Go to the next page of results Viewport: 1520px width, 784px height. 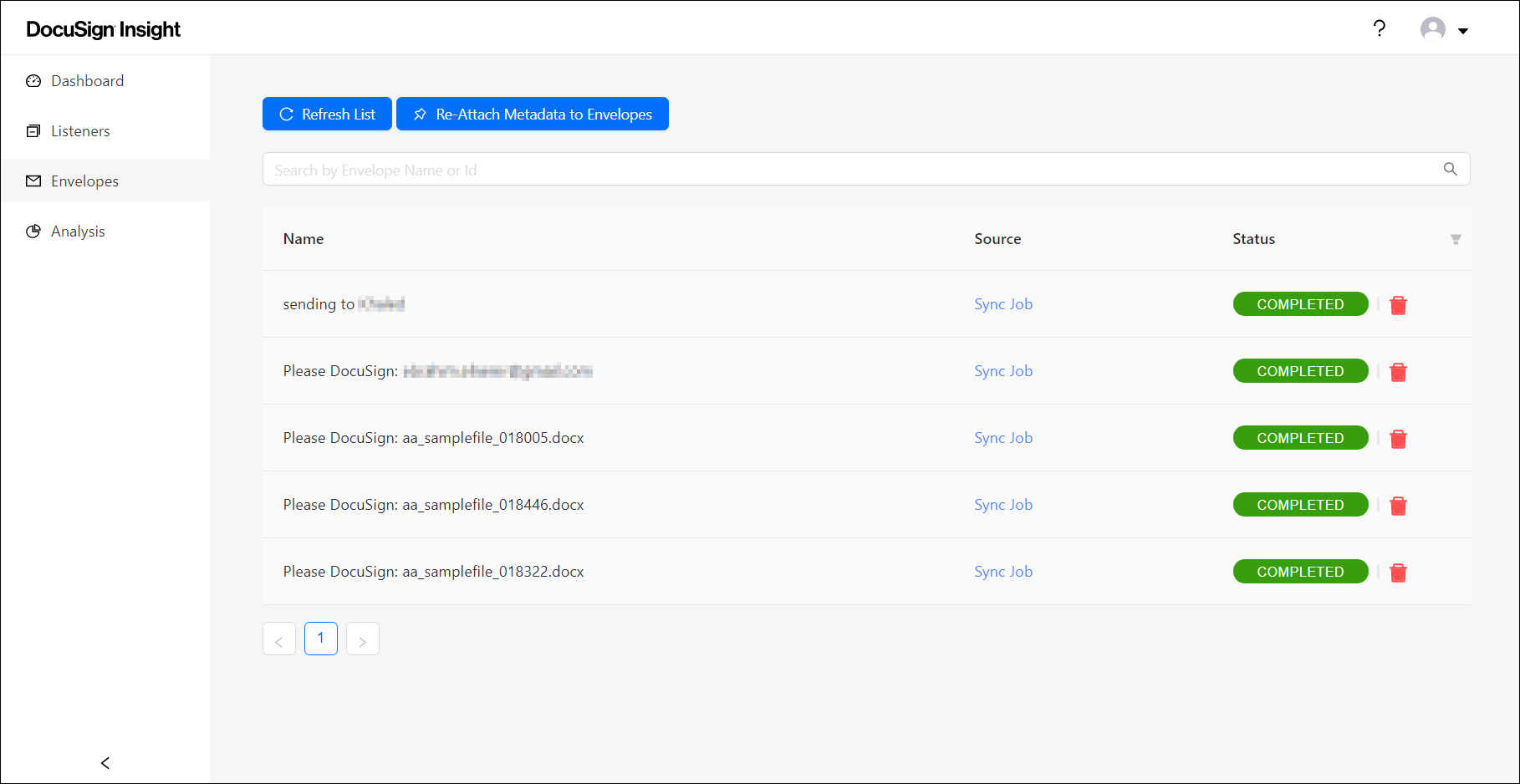point(362,639)
